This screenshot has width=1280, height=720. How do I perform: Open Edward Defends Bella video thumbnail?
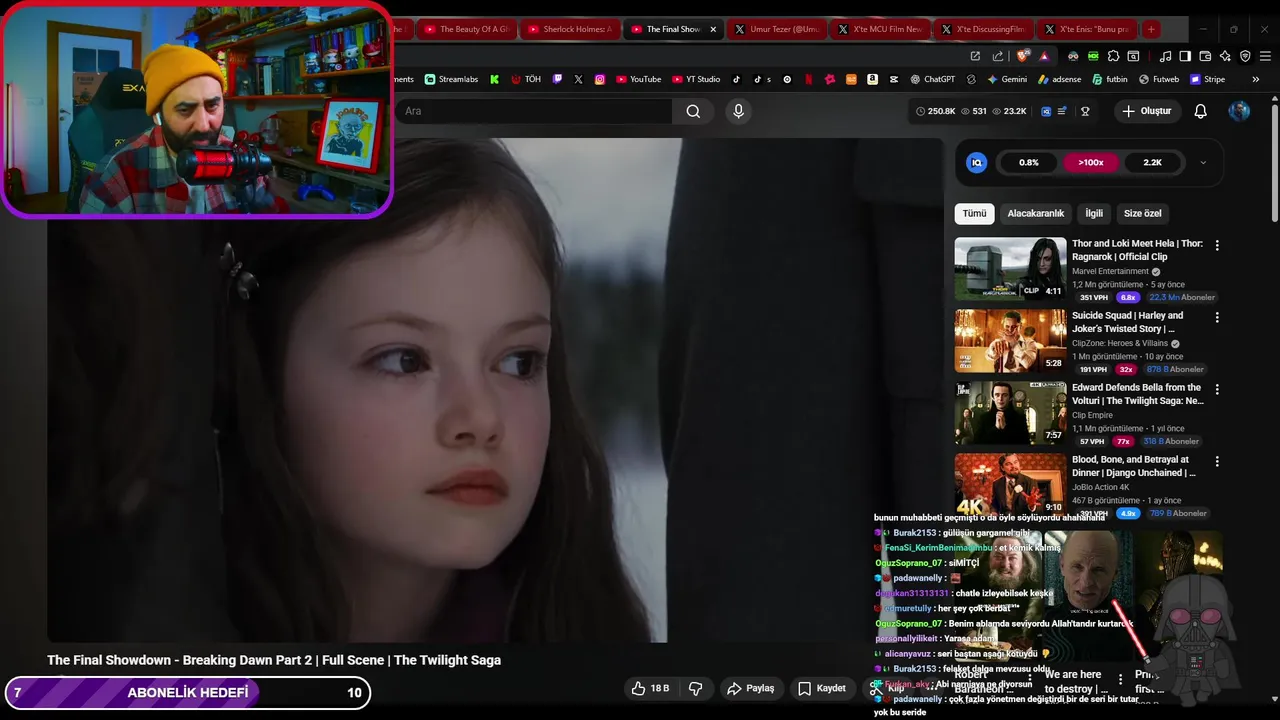pos(1010,412)
